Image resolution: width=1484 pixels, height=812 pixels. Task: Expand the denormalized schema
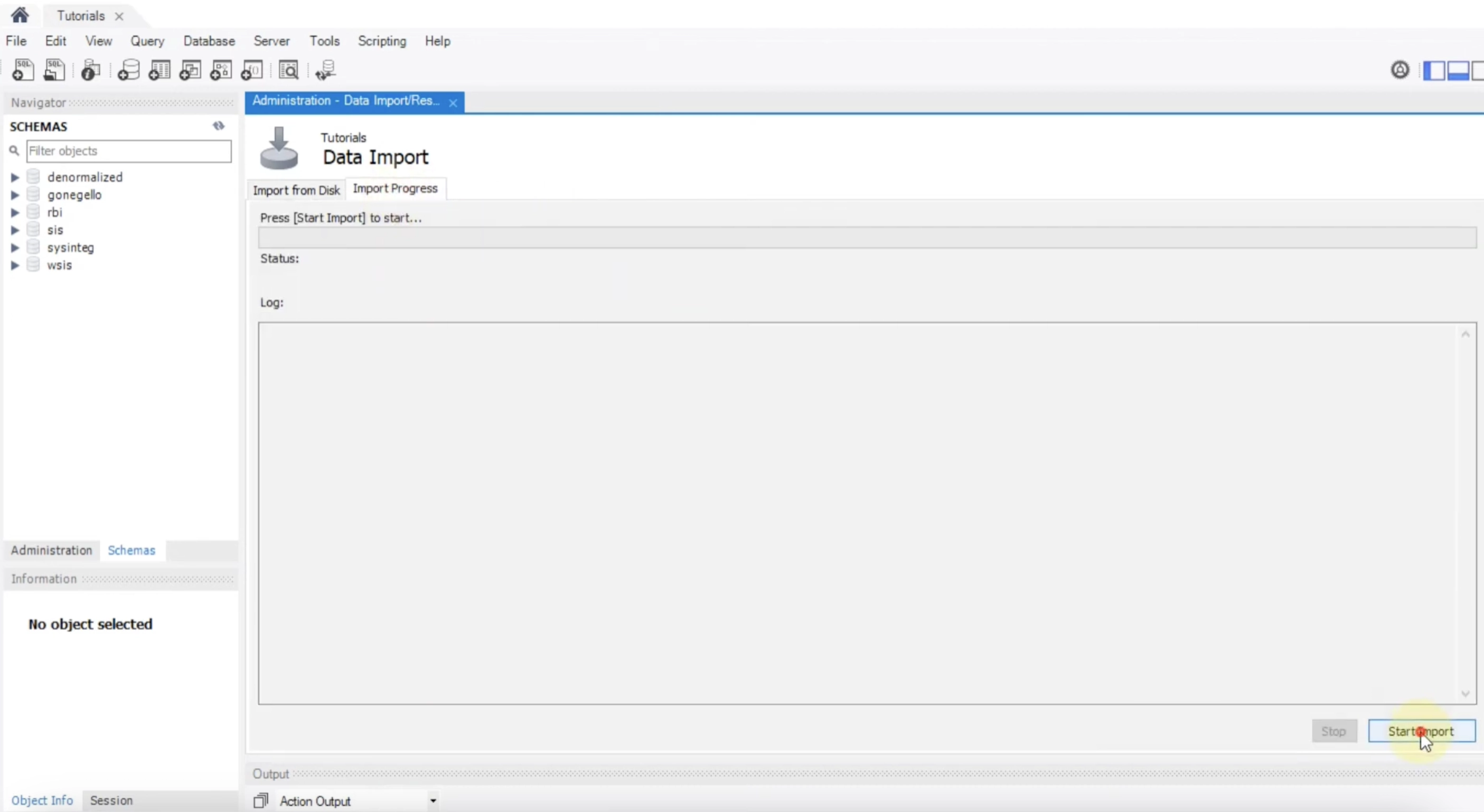(15, 177)
